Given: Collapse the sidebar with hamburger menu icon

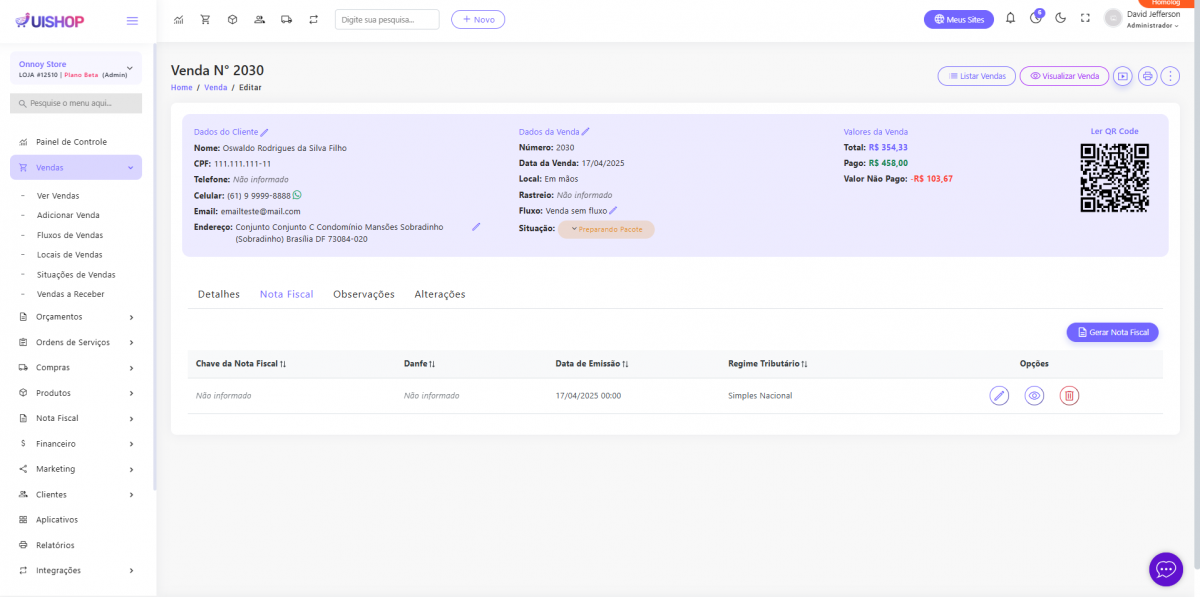Looking at the screenshot, I should pyautogui.click(x=132, y=21).
